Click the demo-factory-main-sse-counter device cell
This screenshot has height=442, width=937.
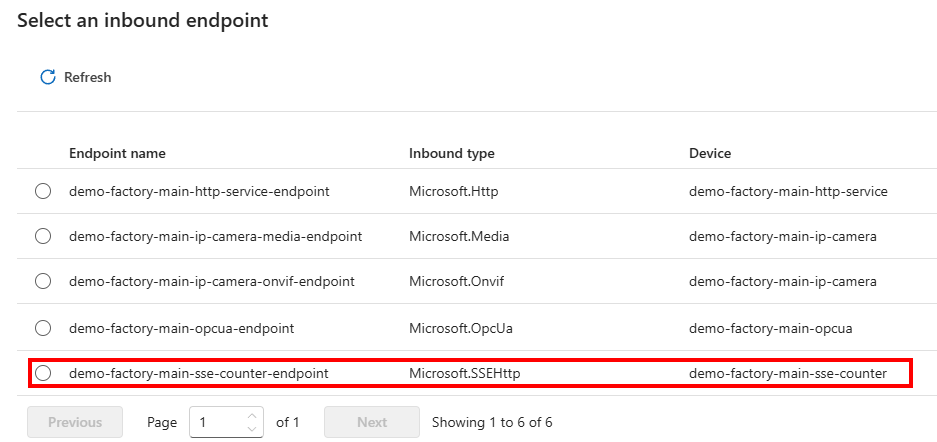point(787,373)
